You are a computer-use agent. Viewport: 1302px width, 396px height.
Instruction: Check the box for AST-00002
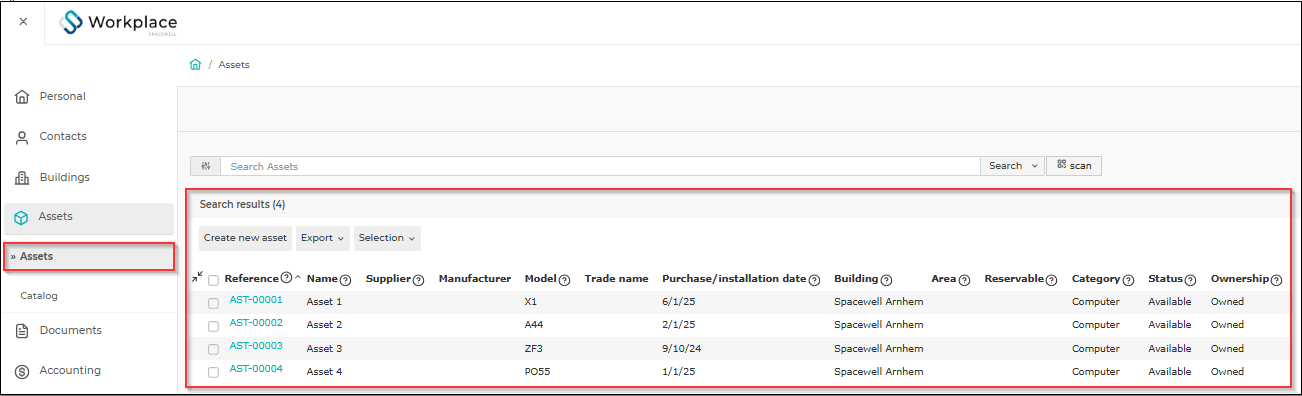(x=213, y=326)
